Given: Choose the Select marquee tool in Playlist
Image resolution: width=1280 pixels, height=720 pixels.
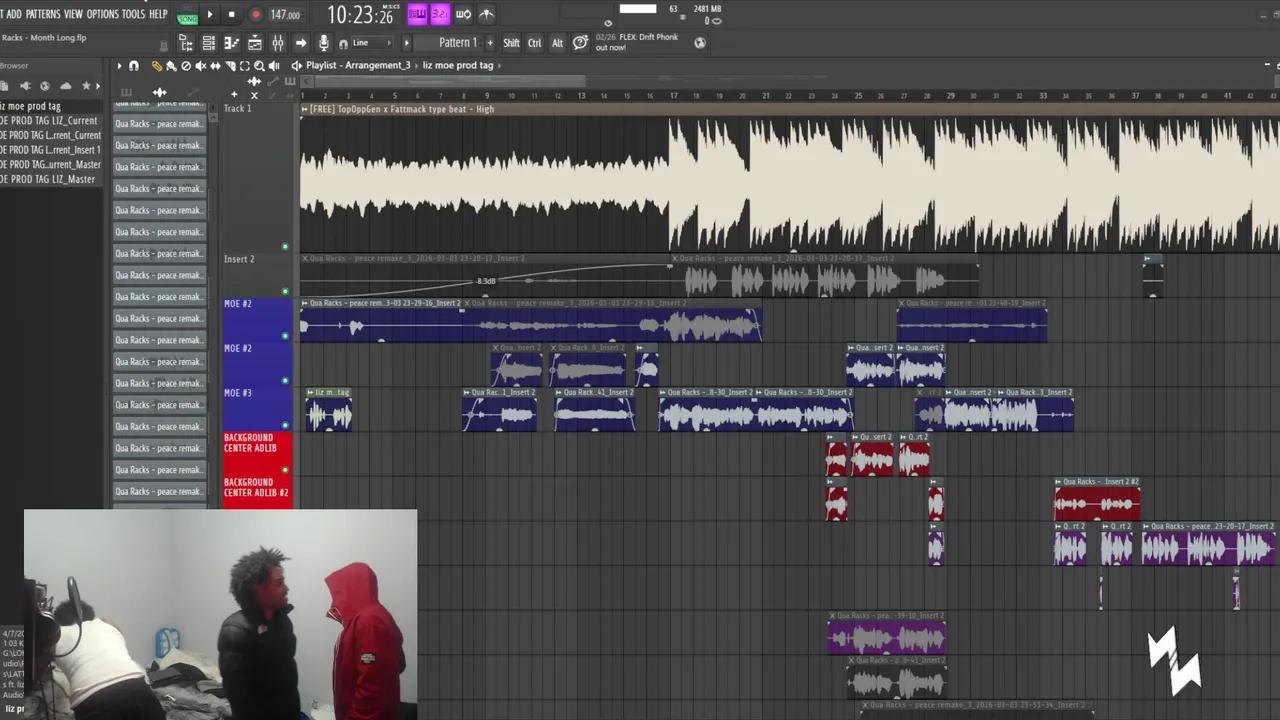Looking at the screenshot, I should [x=244, y=66].
